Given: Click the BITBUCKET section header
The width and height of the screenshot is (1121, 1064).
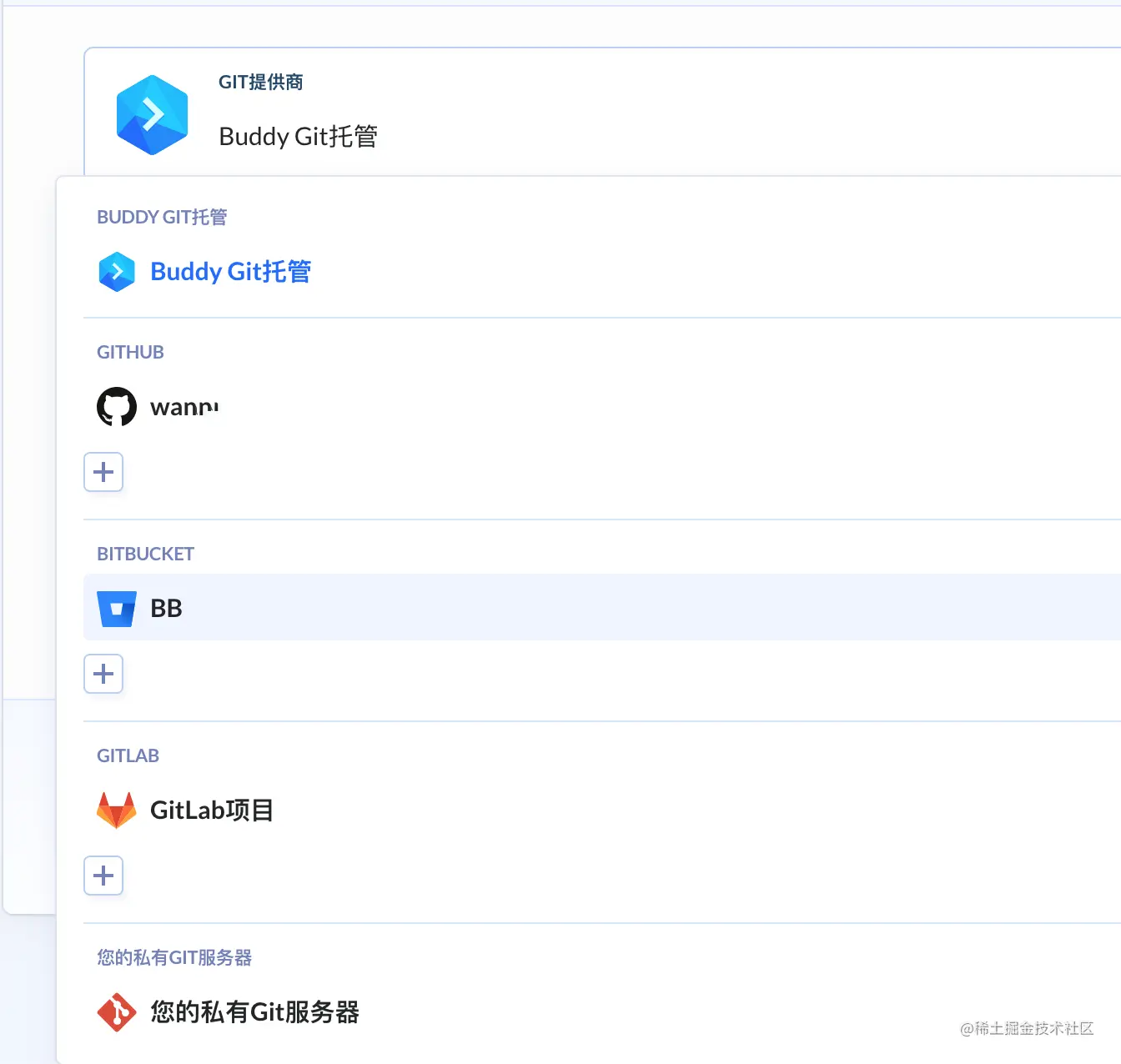Looking at the screenshot, I should [x=145, y=554].
